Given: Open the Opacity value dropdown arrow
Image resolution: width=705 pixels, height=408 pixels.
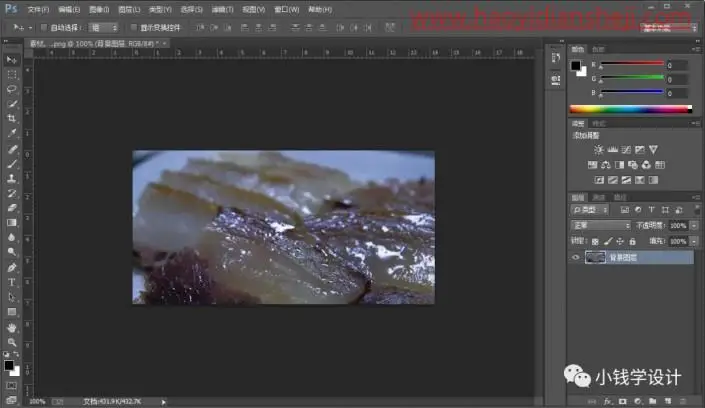Looking at the screenshot, I should click(694, 226).
